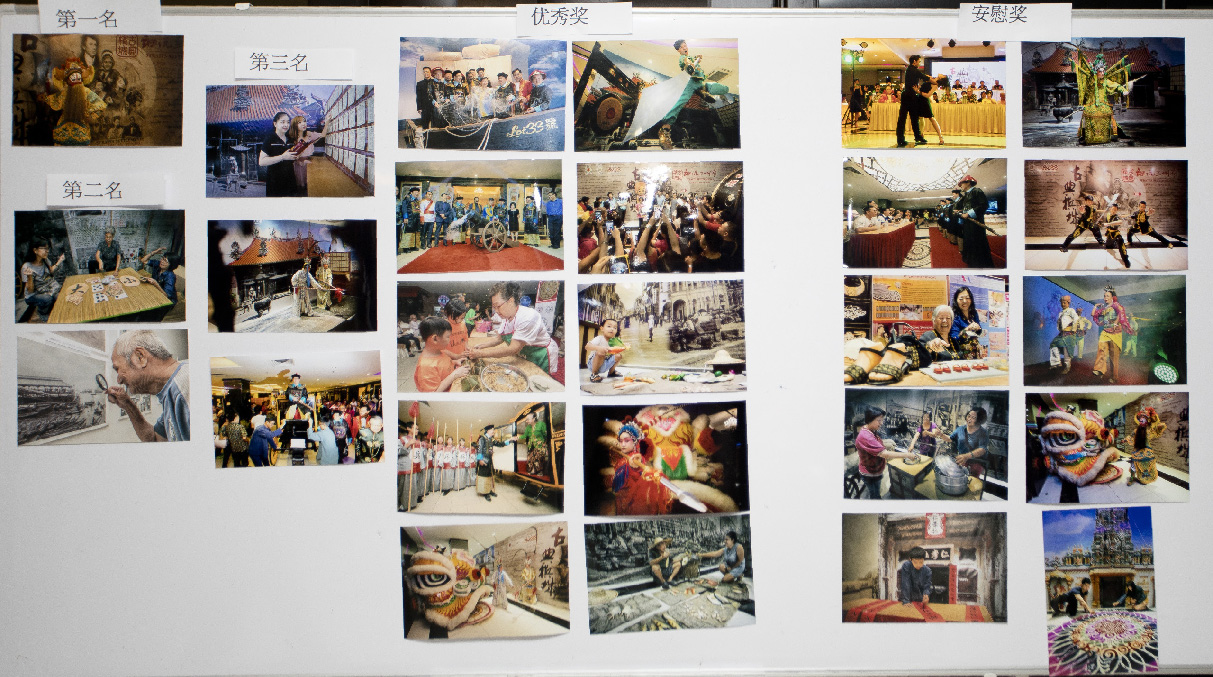The image size is (1213, 677).
Task: Select the woman and child making food photo
Action: click(x=481, y=337)
